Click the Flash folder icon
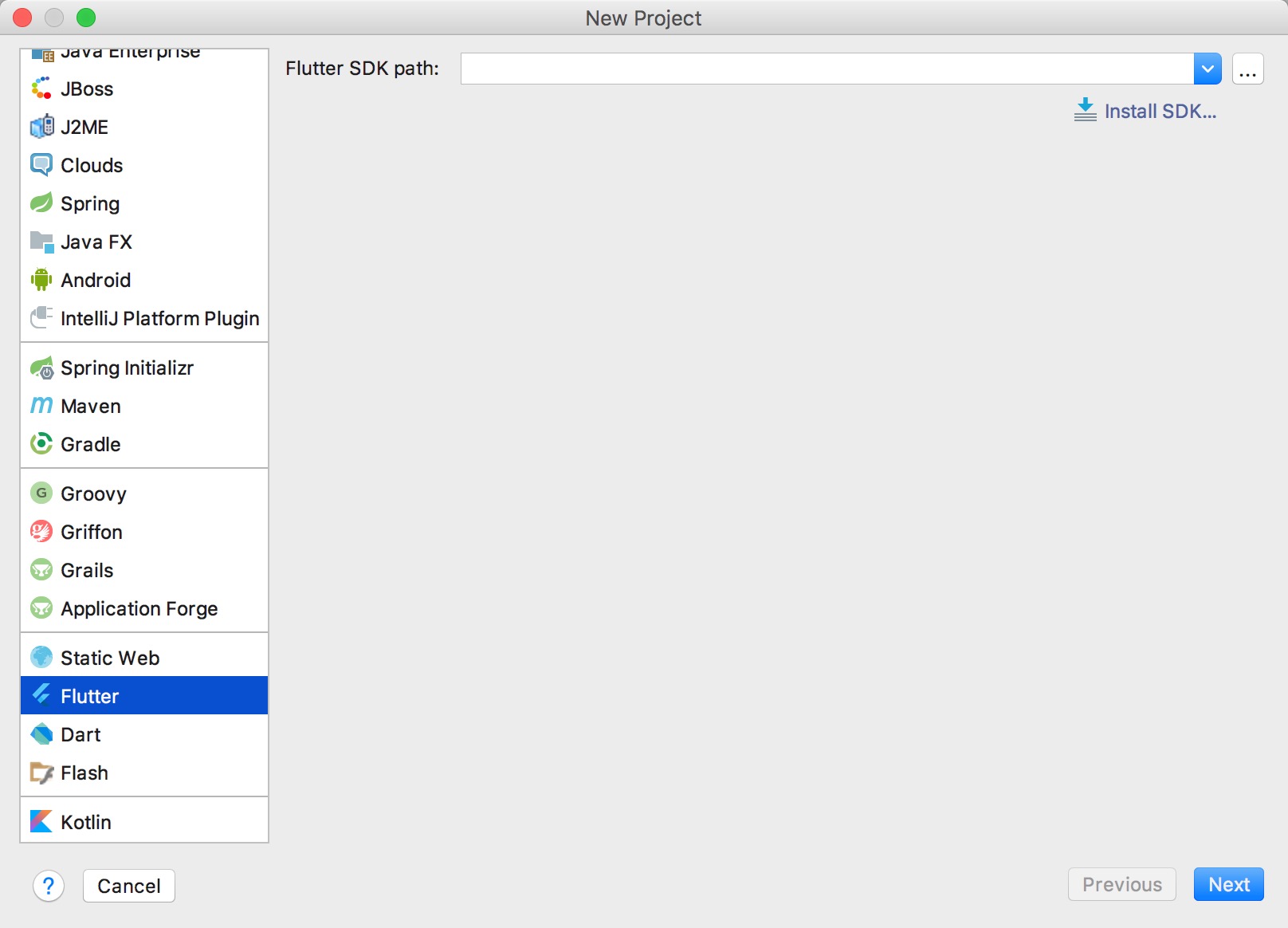The height and width of the screenshot is (928, 1288). 41,773
